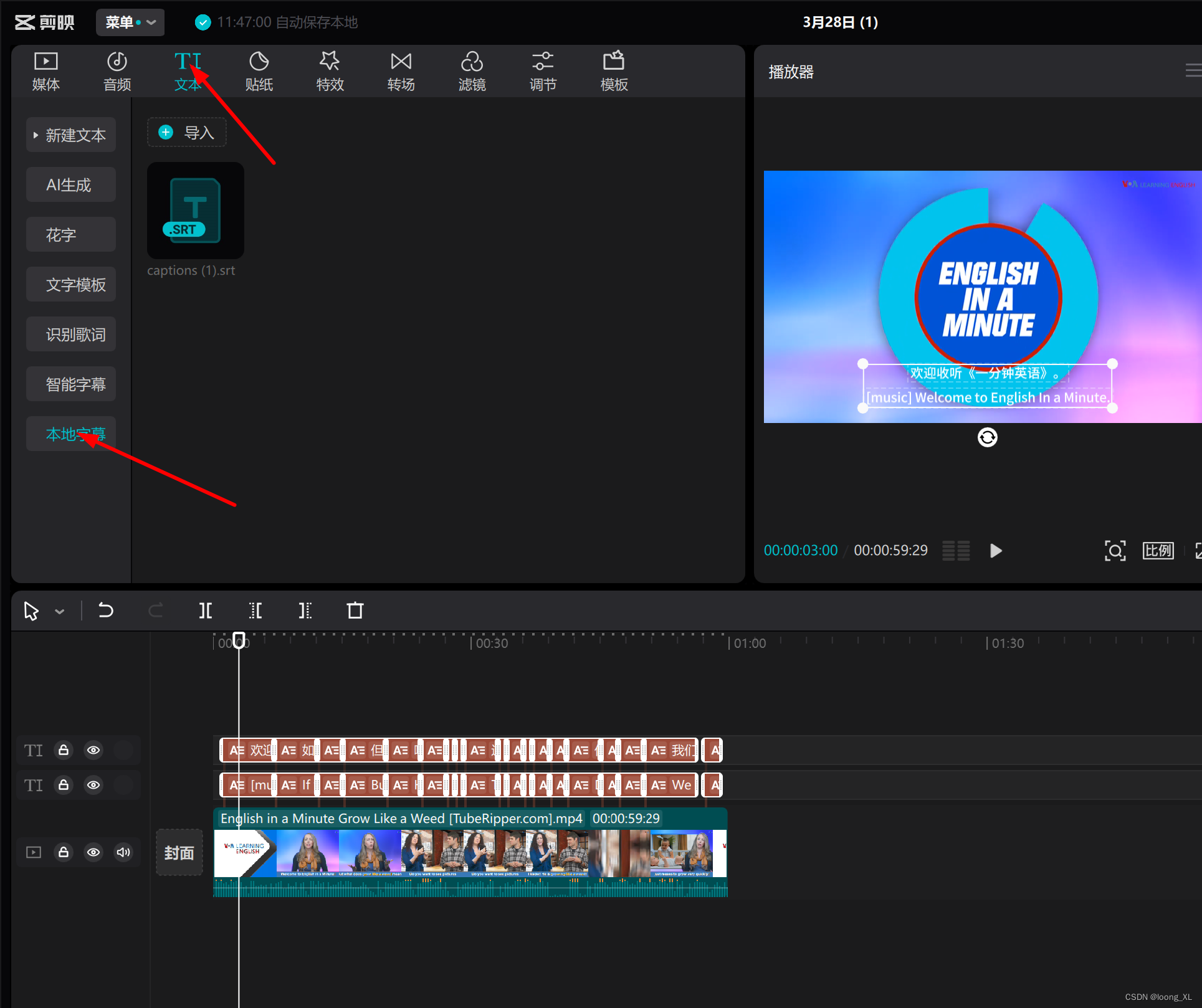Click the 封面 cover button
The height and width of the screenshot is (1008, 1202).
(x=179, y=853)
